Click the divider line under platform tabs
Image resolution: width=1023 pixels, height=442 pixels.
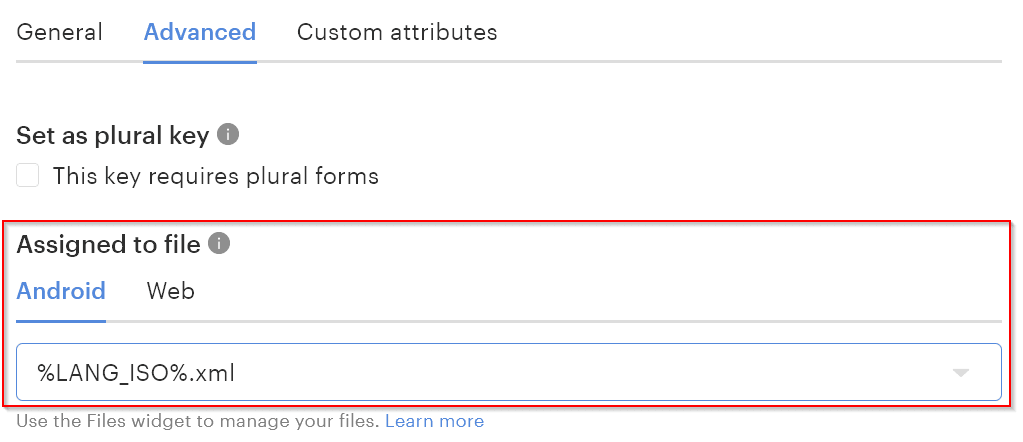pyautogui.click(x=550, y=321)
